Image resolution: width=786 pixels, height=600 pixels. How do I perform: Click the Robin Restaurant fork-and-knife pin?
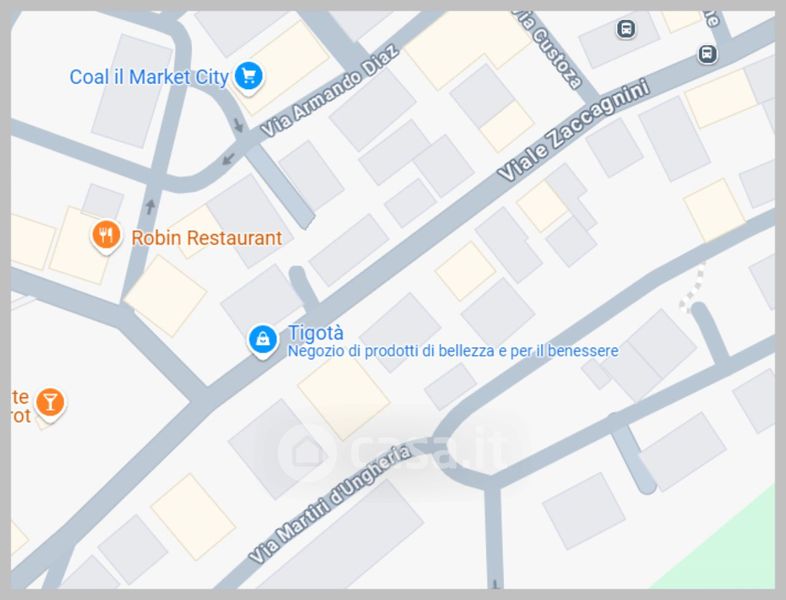pyautogui.click(x=106, y=236)
